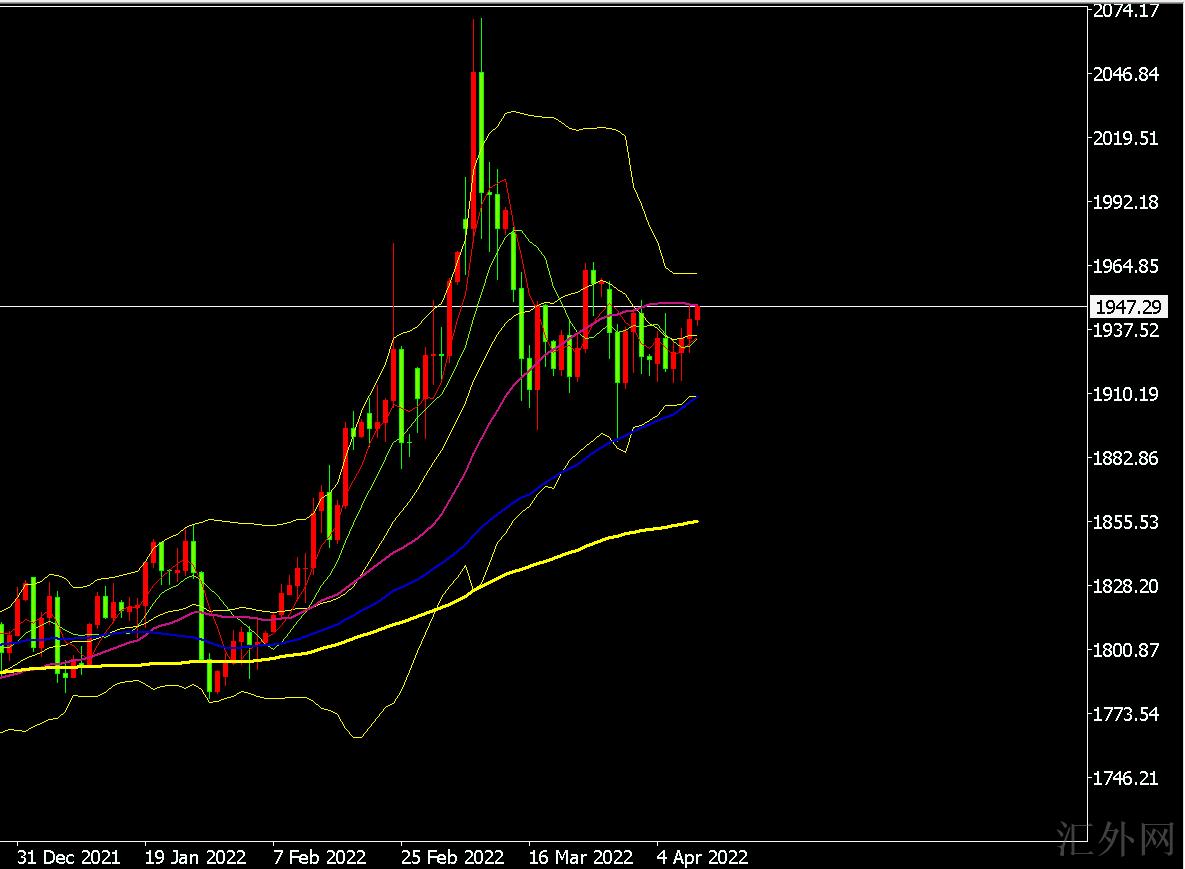This screenshot has height=869, width=1185.
Task: Click the 汇外网 watermark logo
Action: click(1115, 839)
